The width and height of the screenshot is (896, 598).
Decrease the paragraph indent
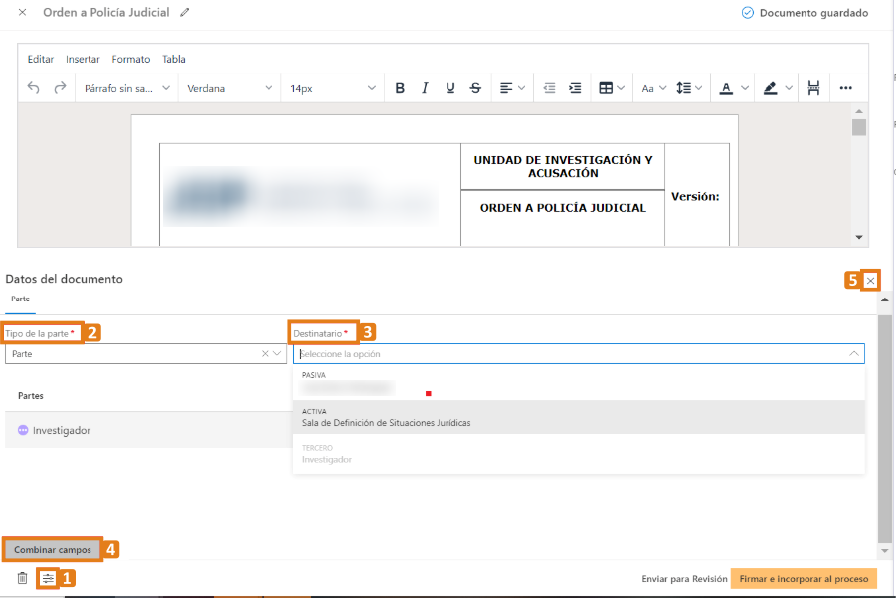549,87
